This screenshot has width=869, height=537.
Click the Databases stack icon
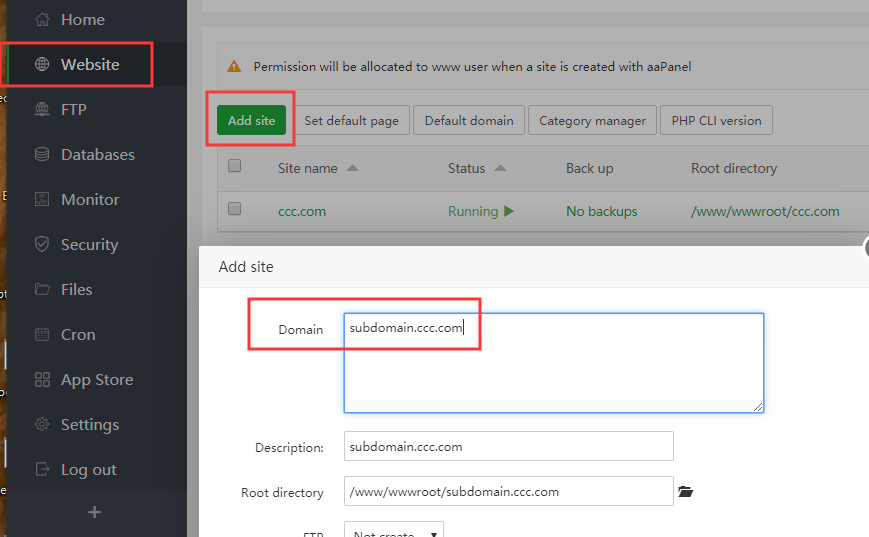point(42,155)
